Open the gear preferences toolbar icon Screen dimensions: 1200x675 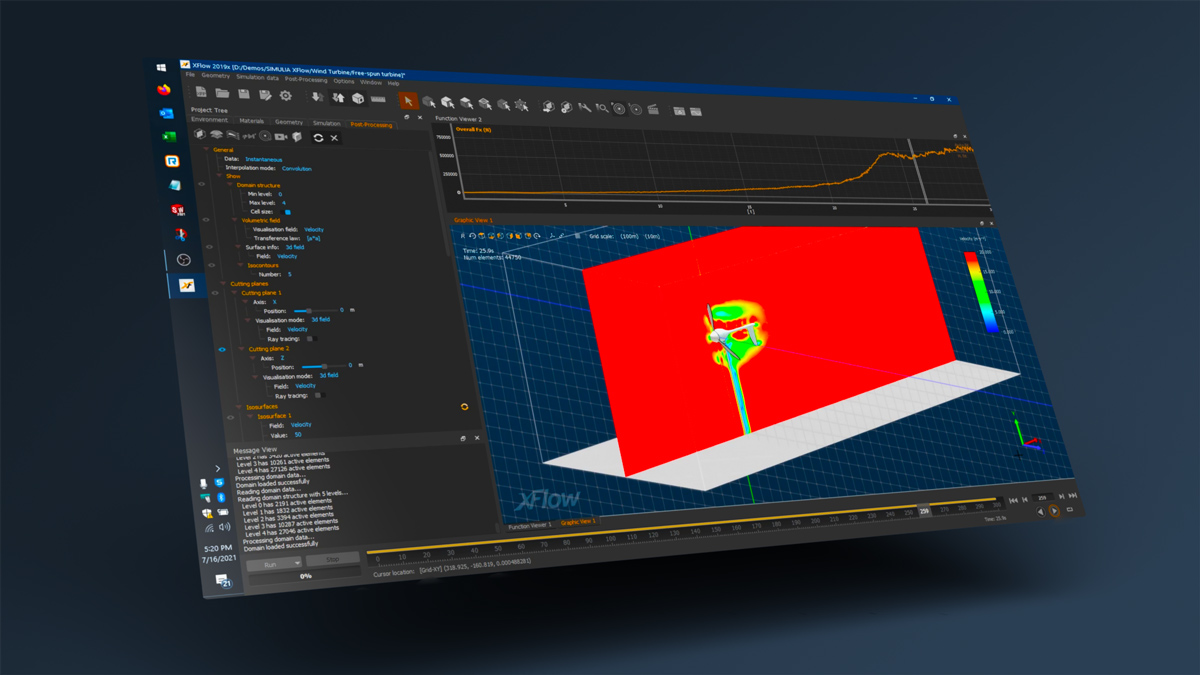click(286, 95)
